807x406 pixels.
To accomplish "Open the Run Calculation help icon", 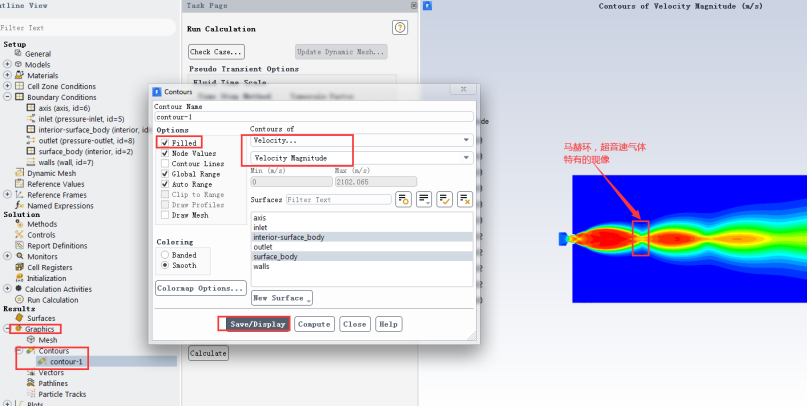I will point(400,28).
